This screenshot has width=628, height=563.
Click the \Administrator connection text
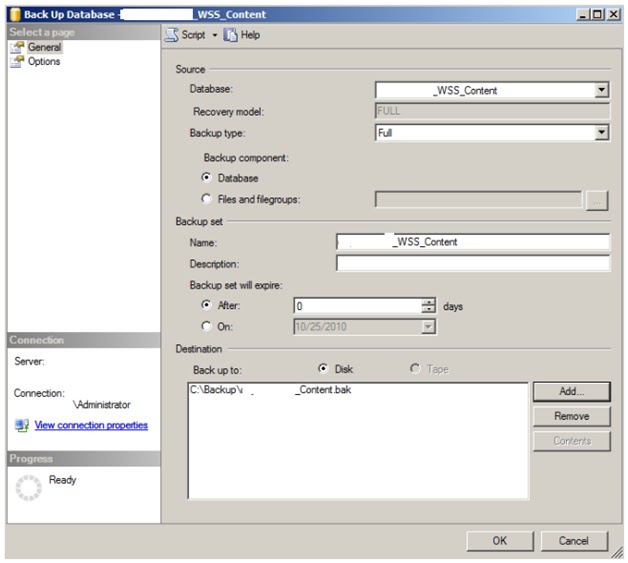[102, 405]
